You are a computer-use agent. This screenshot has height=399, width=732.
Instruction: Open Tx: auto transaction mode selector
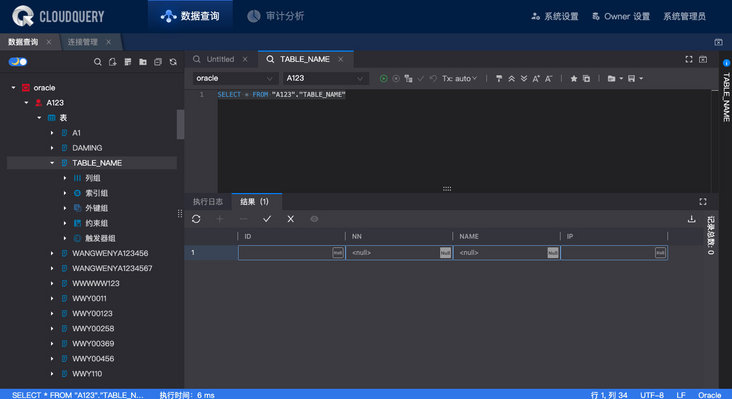459,78
